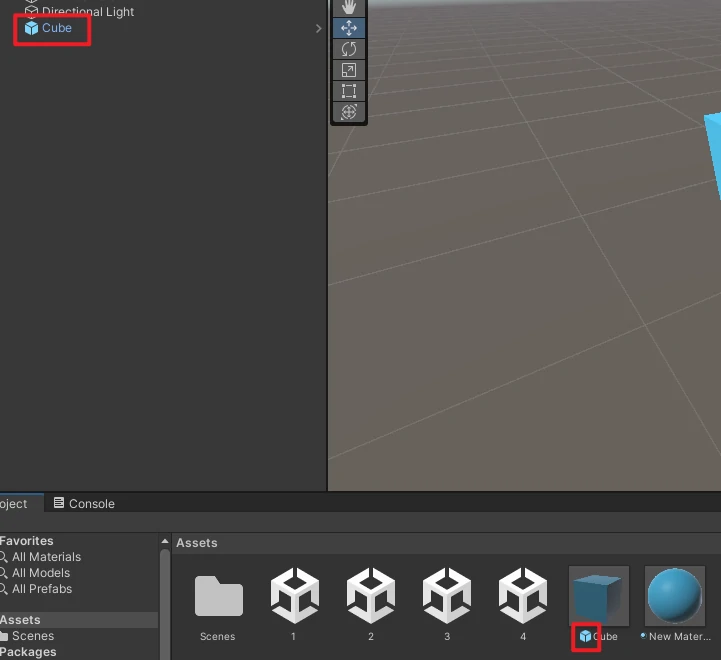Switch to the Project tab

pos(14,504)
